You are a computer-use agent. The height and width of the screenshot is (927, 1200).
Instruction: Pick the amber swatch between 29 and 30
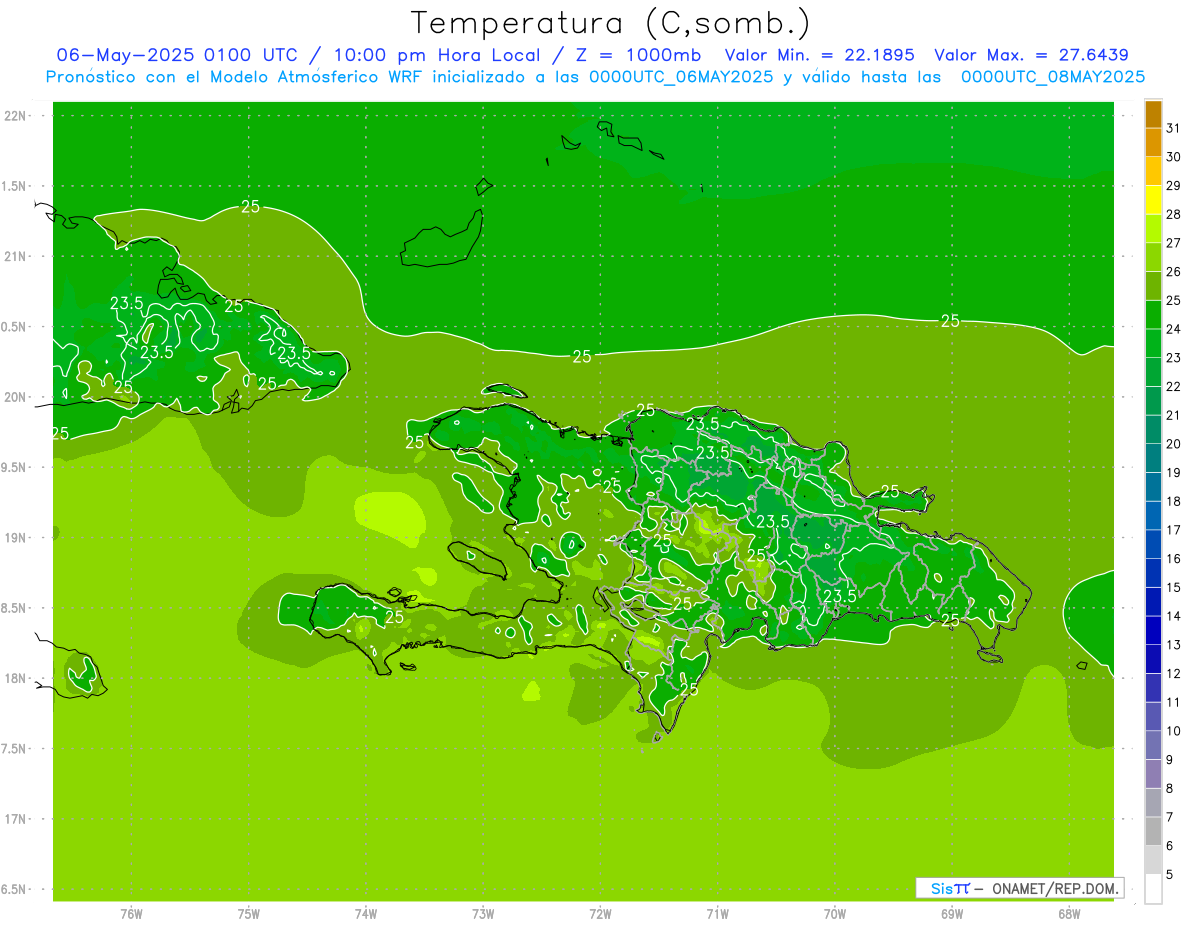(x=1153, y=171)
